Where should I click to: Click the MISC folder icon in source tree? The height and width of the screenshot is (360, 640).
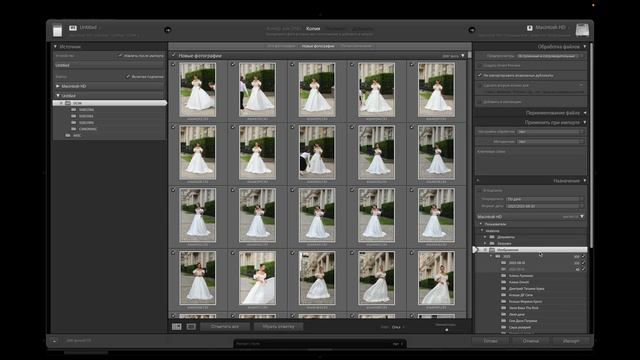pos(68,136)
